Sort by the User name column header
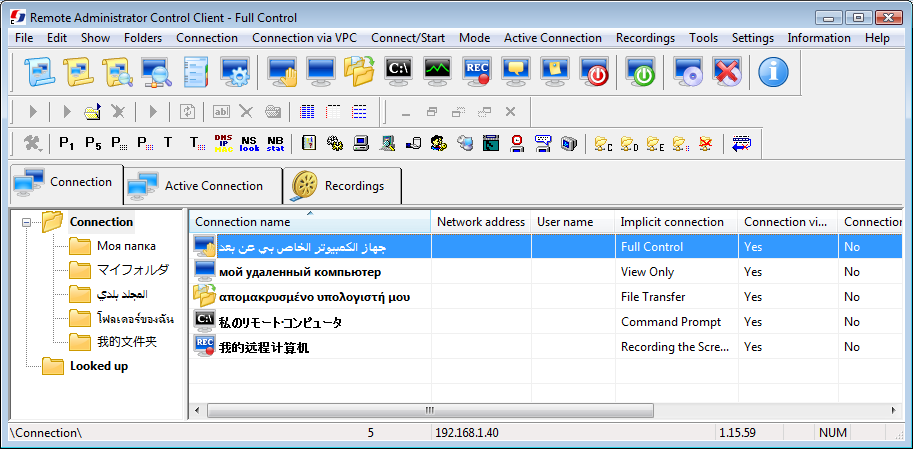 coord(573,222)
